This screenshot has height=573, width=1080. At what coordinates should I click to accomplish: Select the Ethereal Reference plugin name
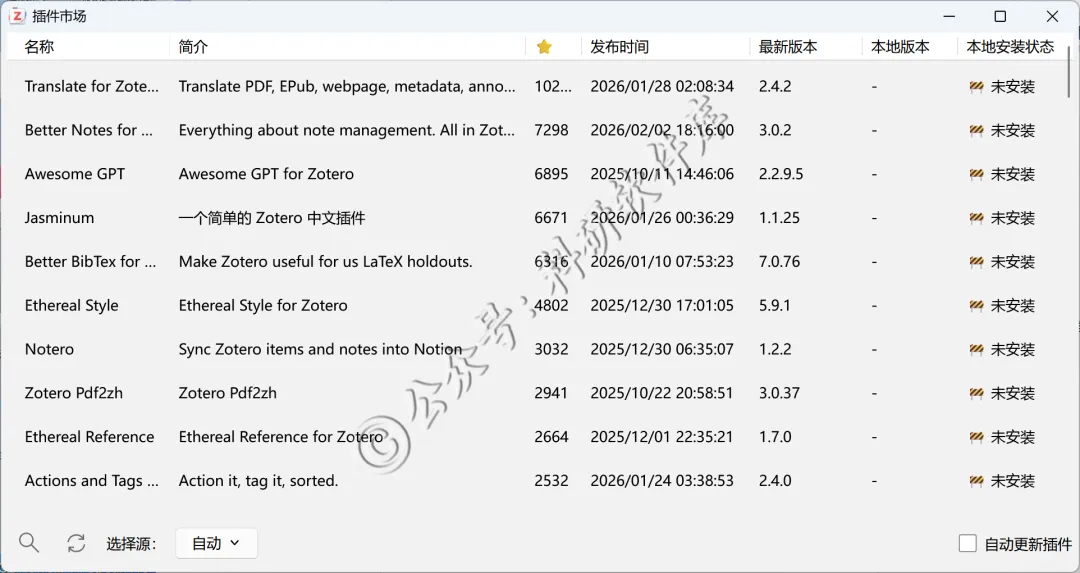90,437
